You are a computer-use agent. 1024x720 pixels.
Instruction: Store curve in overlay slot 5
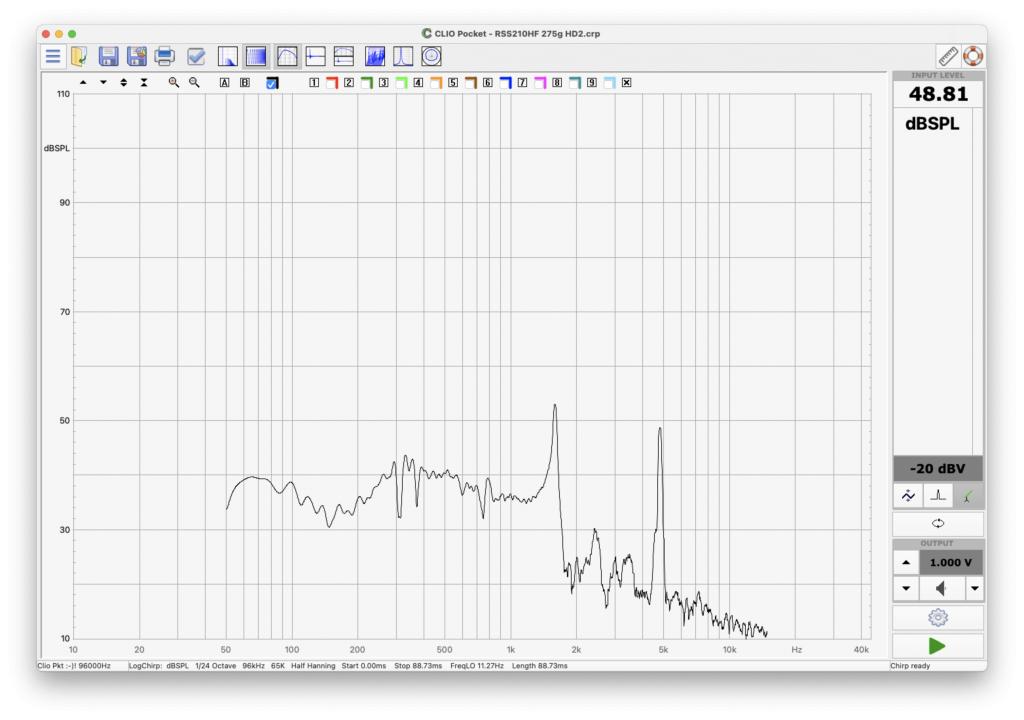(x=453, y=83)
